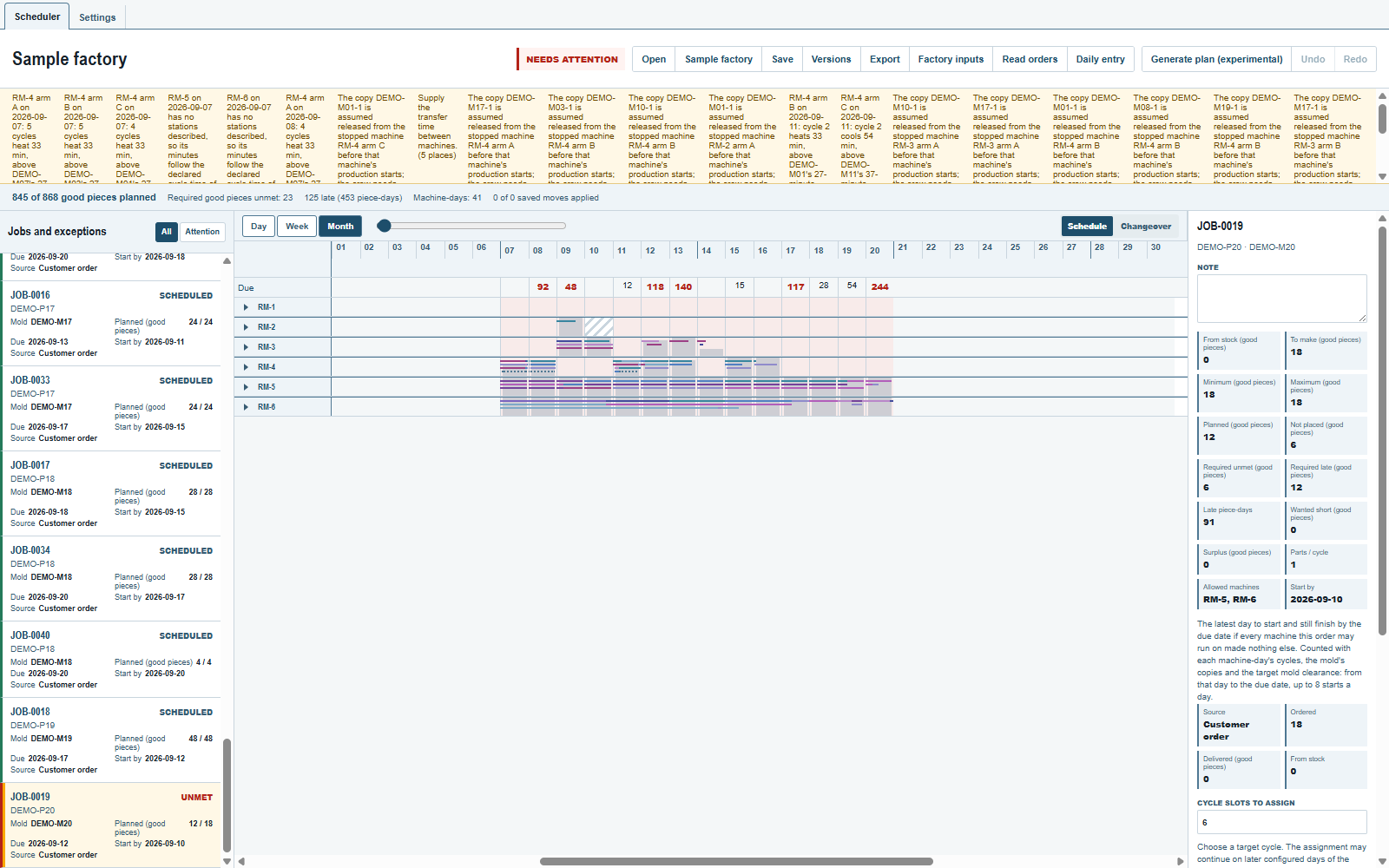1389x868 pixels.
Task: Export the schedule
Action: pos(885,59)
